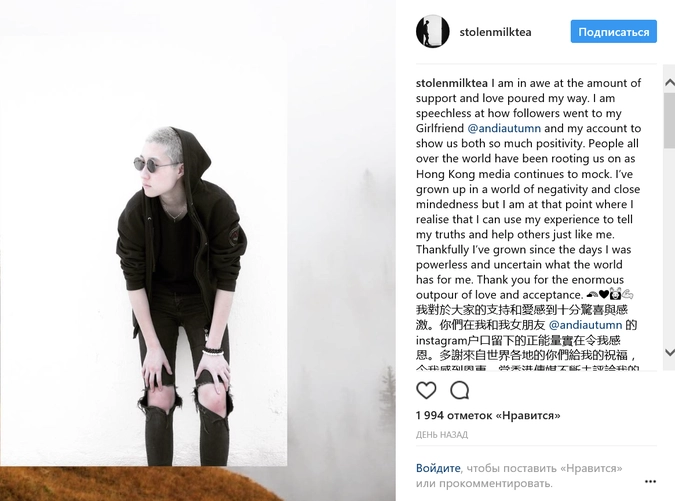Click the scrollbar track below thumb
Viewport: 675px width, 501px height.
669,247
